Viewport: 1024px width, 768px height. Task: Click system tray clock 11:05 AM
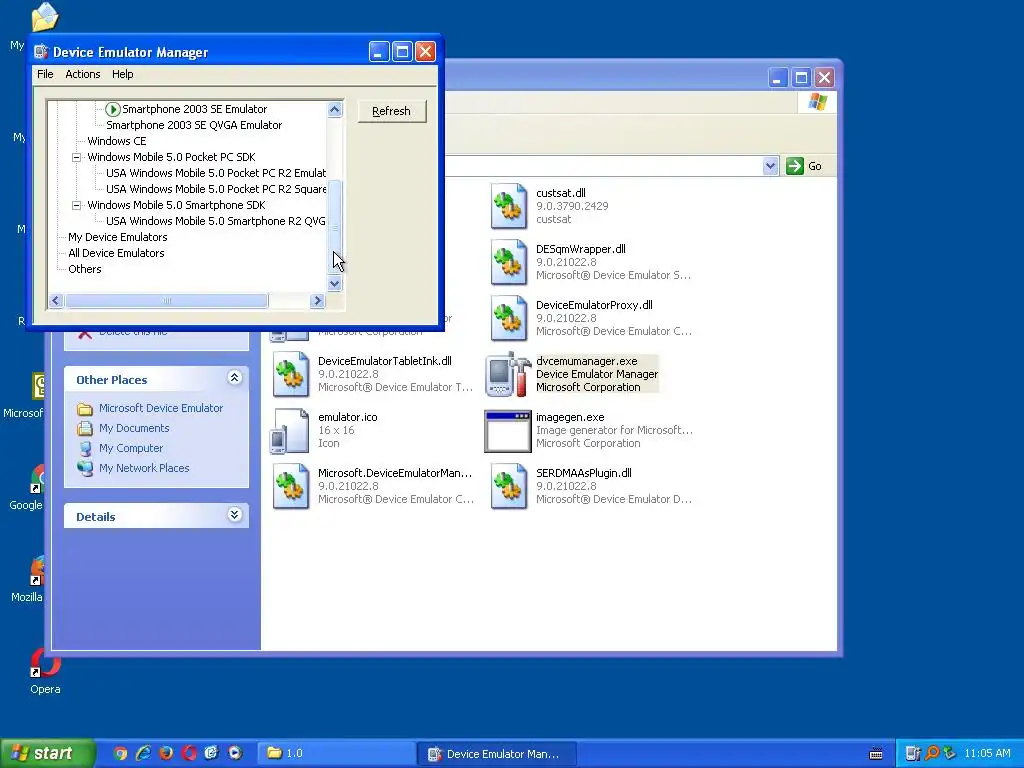pyautogui.click(x=987, y=754)
